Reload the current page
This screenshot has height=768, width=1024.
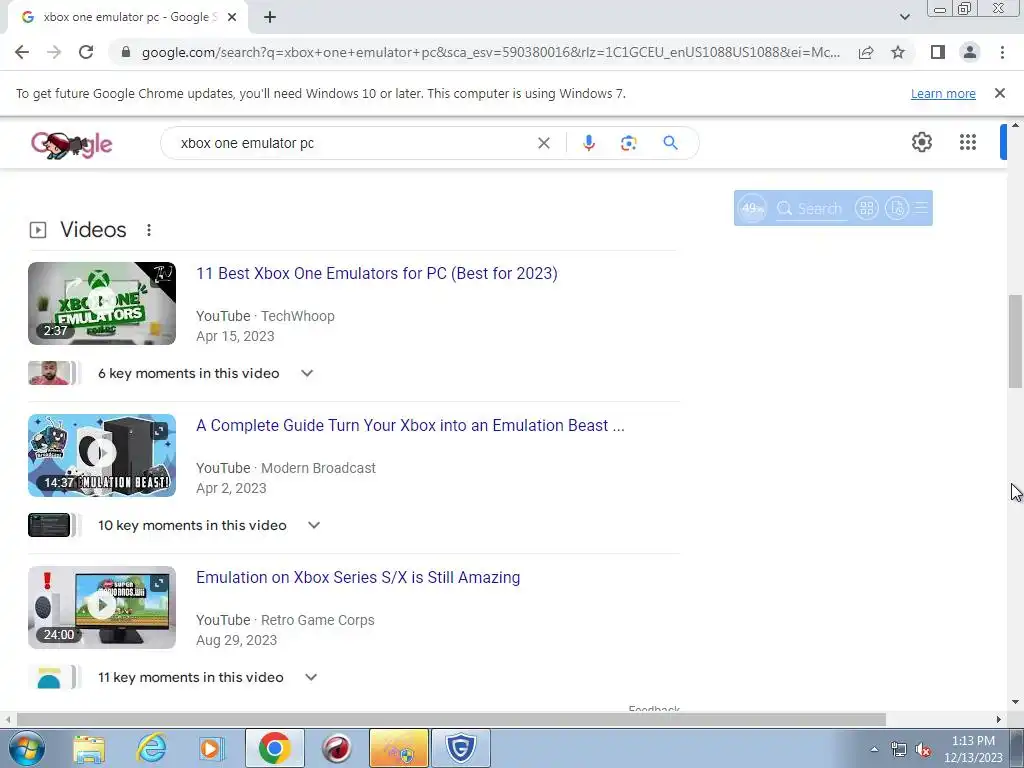point(86,52)
